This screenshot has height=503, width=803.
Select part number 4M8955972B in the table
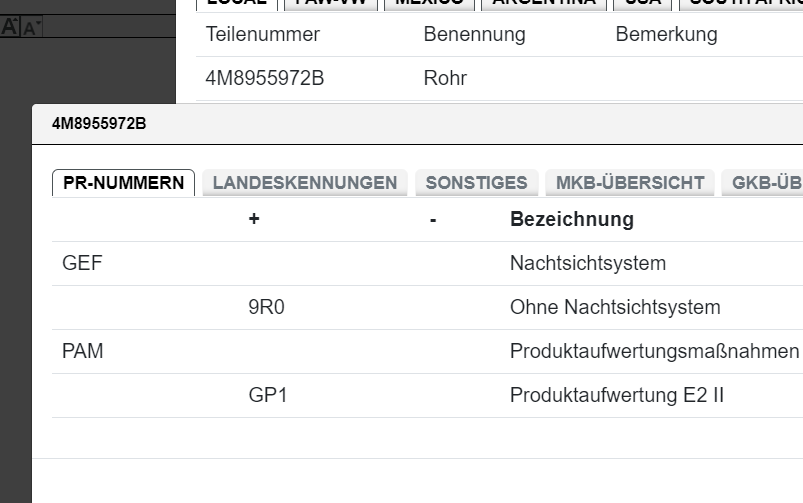(264, 78)
